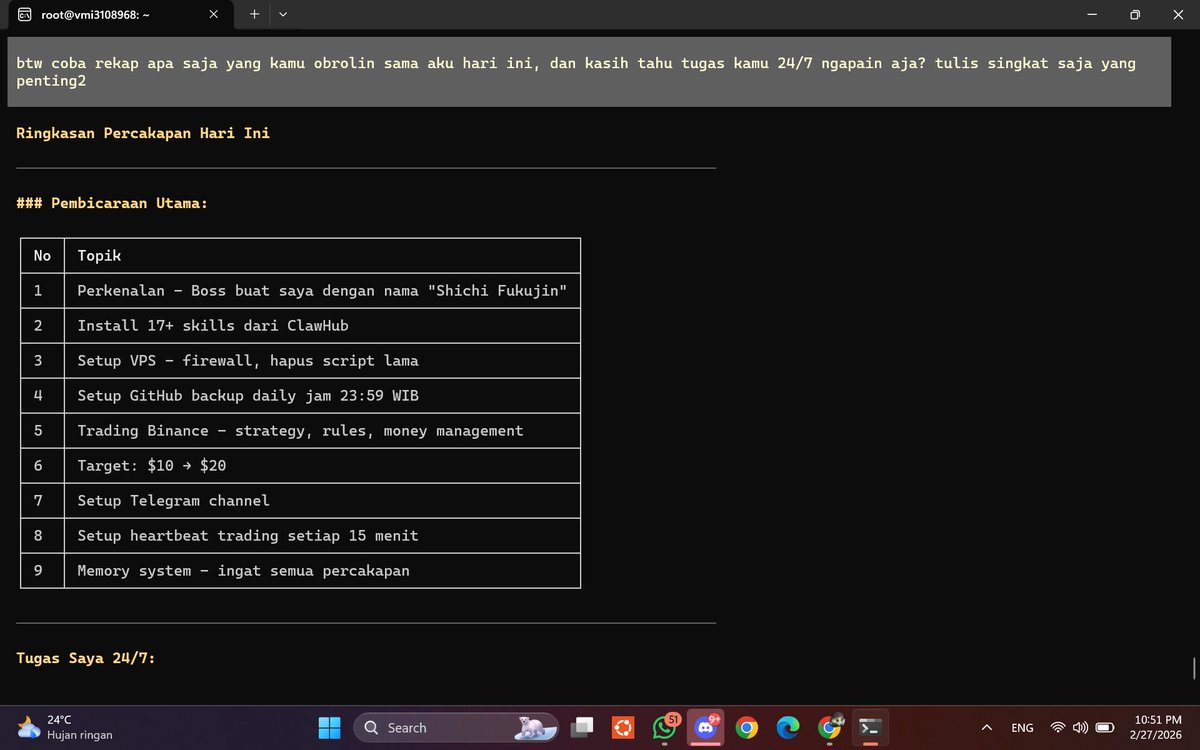Open Google Chrome from the taskbar
The image size is (1200, 750).
tap(746, 727)
